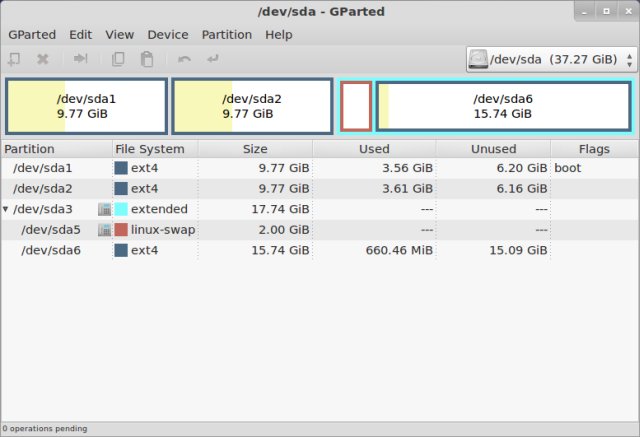Click the key icon beside /dev/sda5
Image resolution: width=640 pixels, height=437 pixels.
pyautogui.click(x=104, y=230)
